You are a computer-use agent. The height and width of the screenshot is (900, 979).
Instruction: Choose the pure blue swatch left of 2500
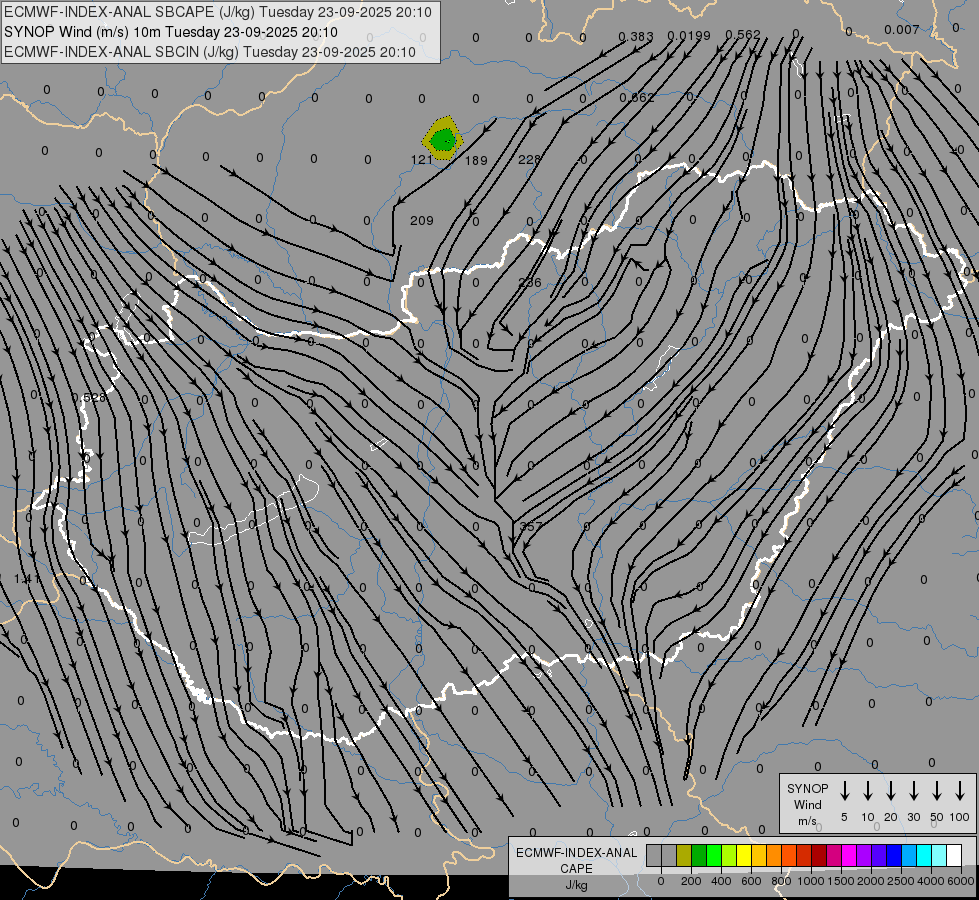tap(894, 855)
